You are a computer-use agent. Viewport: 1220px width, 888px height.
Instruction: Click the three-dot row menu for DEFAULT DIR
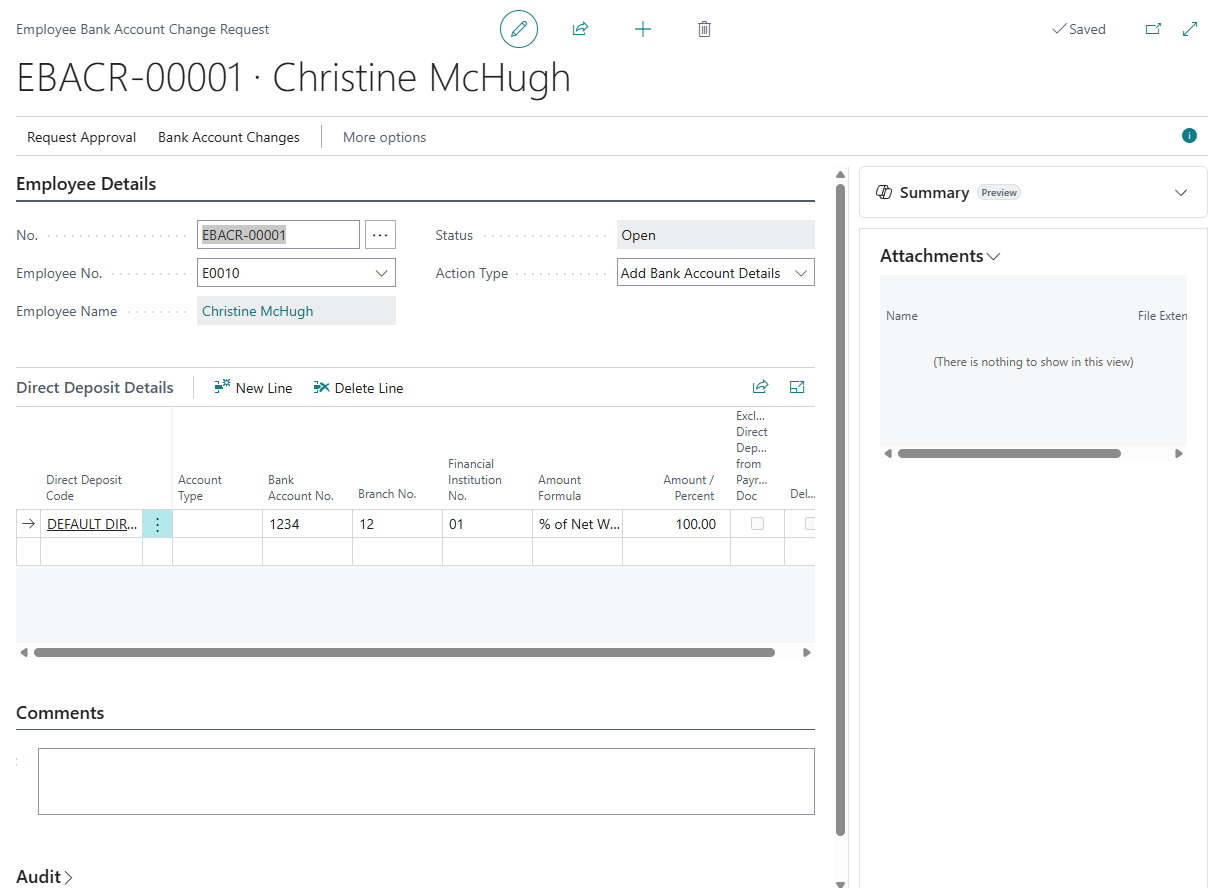[x=157, y=524]
